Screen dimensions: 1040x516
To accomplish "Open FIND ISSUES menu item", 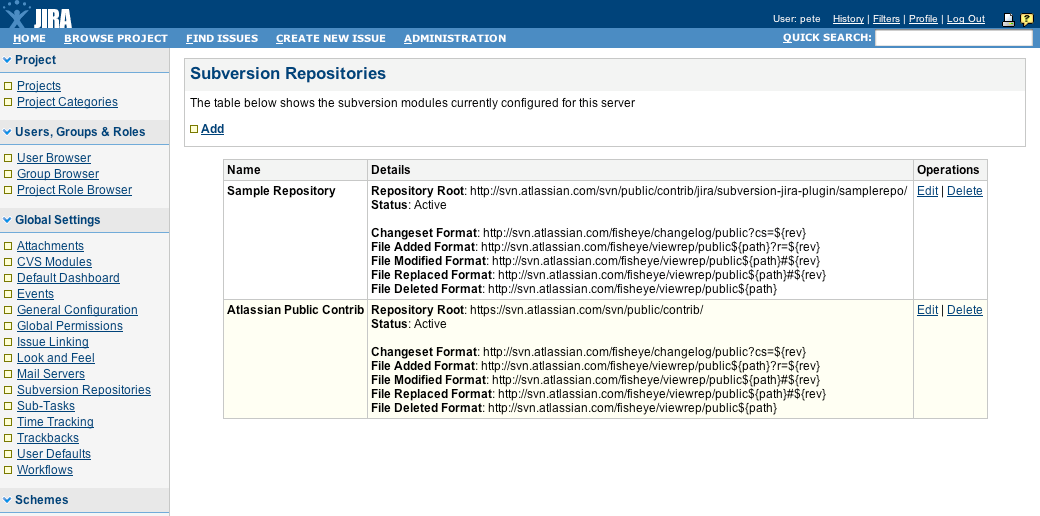I will (x=222, y=38).
